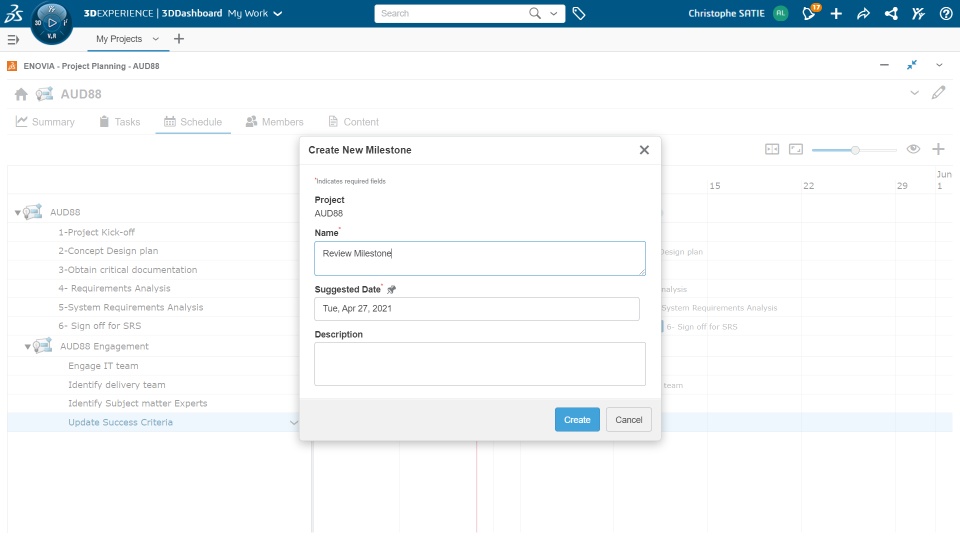
Task: Open the Content tab
Action: pos(353,122)
